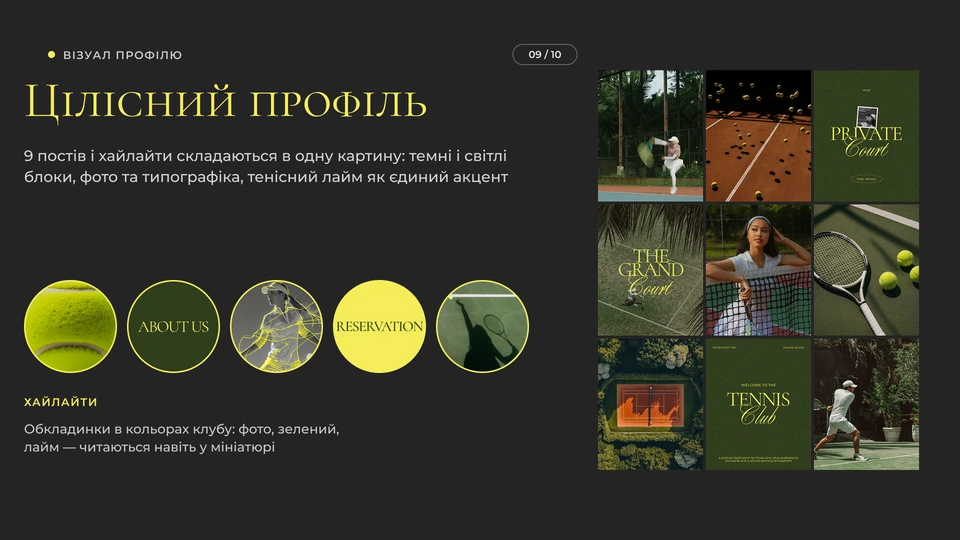The height and width of the screenshot is (540, 960).
Task: Open the aerial orange court post
Action: click(650, 404)
